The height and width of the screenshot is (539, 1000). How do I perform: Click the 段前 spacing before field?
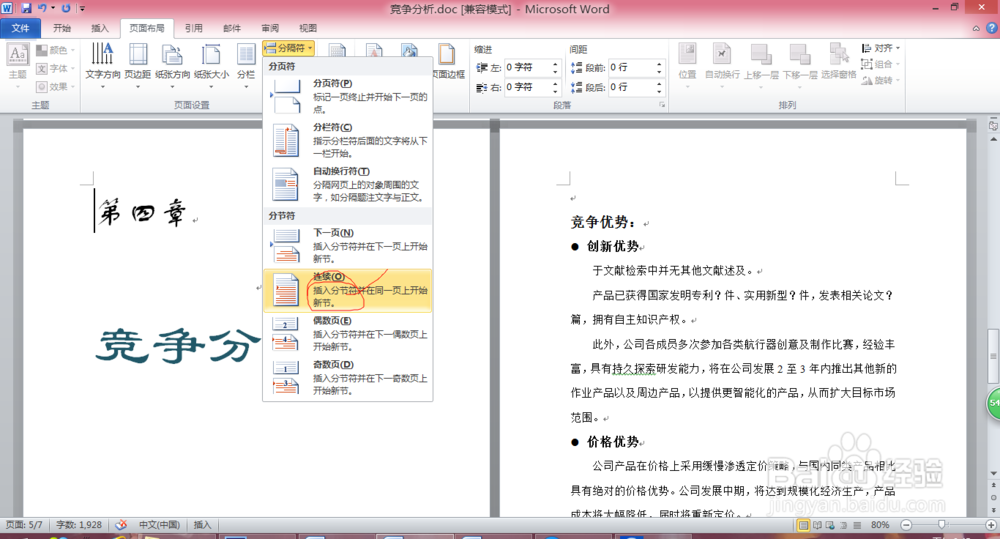click(x=631, y=68)
